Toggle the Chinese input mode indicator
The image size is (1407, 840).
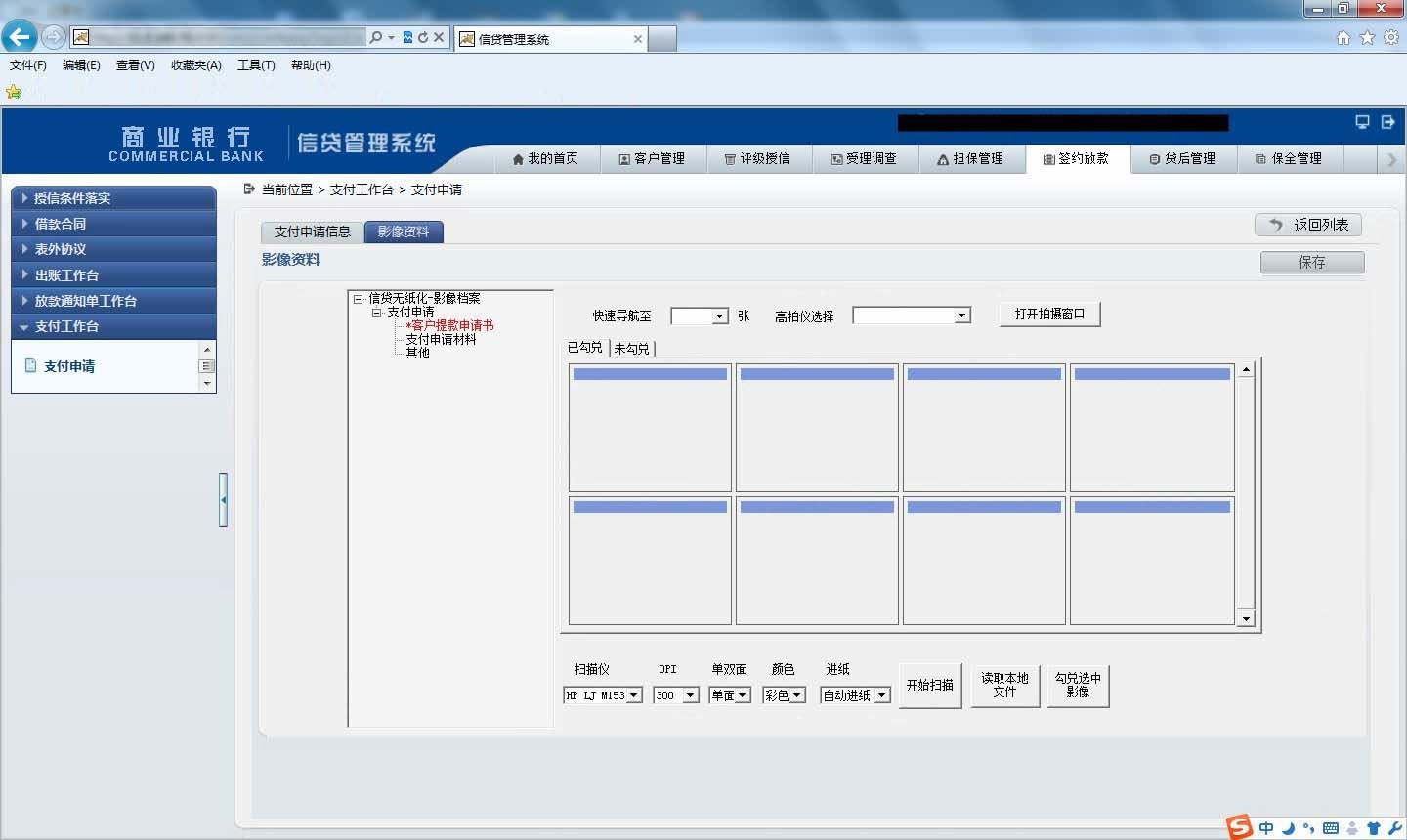pyautogui.click(x=1266, y=828)
